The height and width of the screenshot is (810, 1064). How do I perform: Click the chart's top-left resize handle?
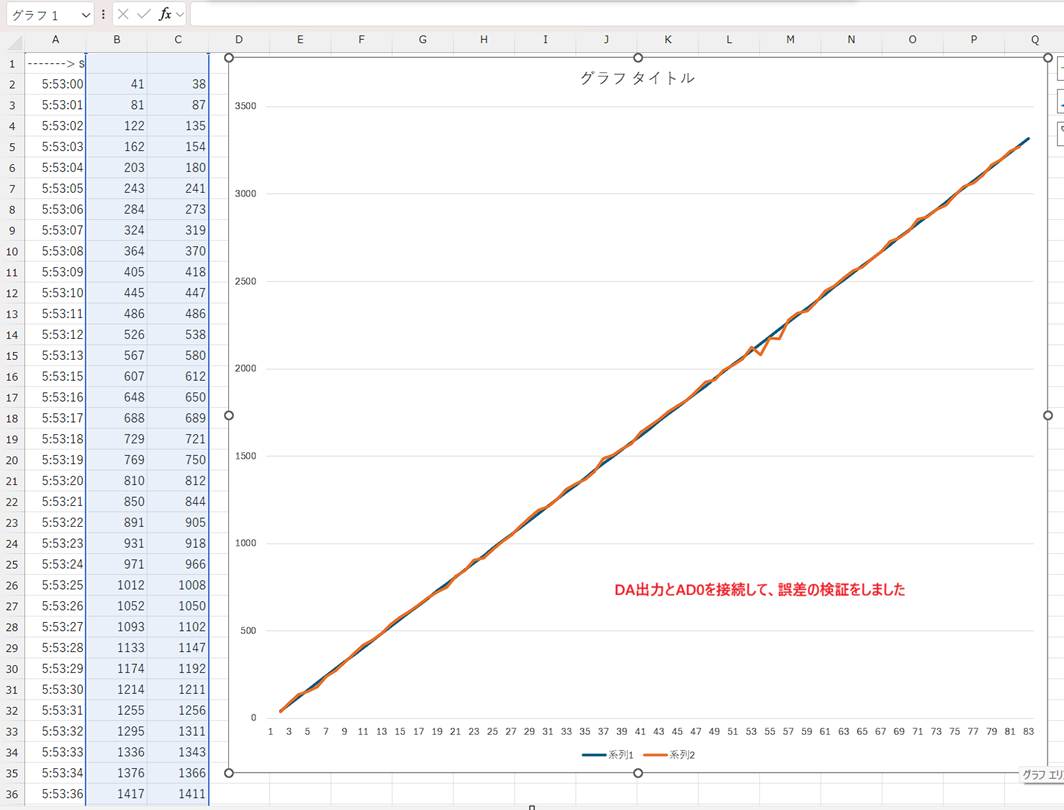pyautogui.click(x=229, y=58)
